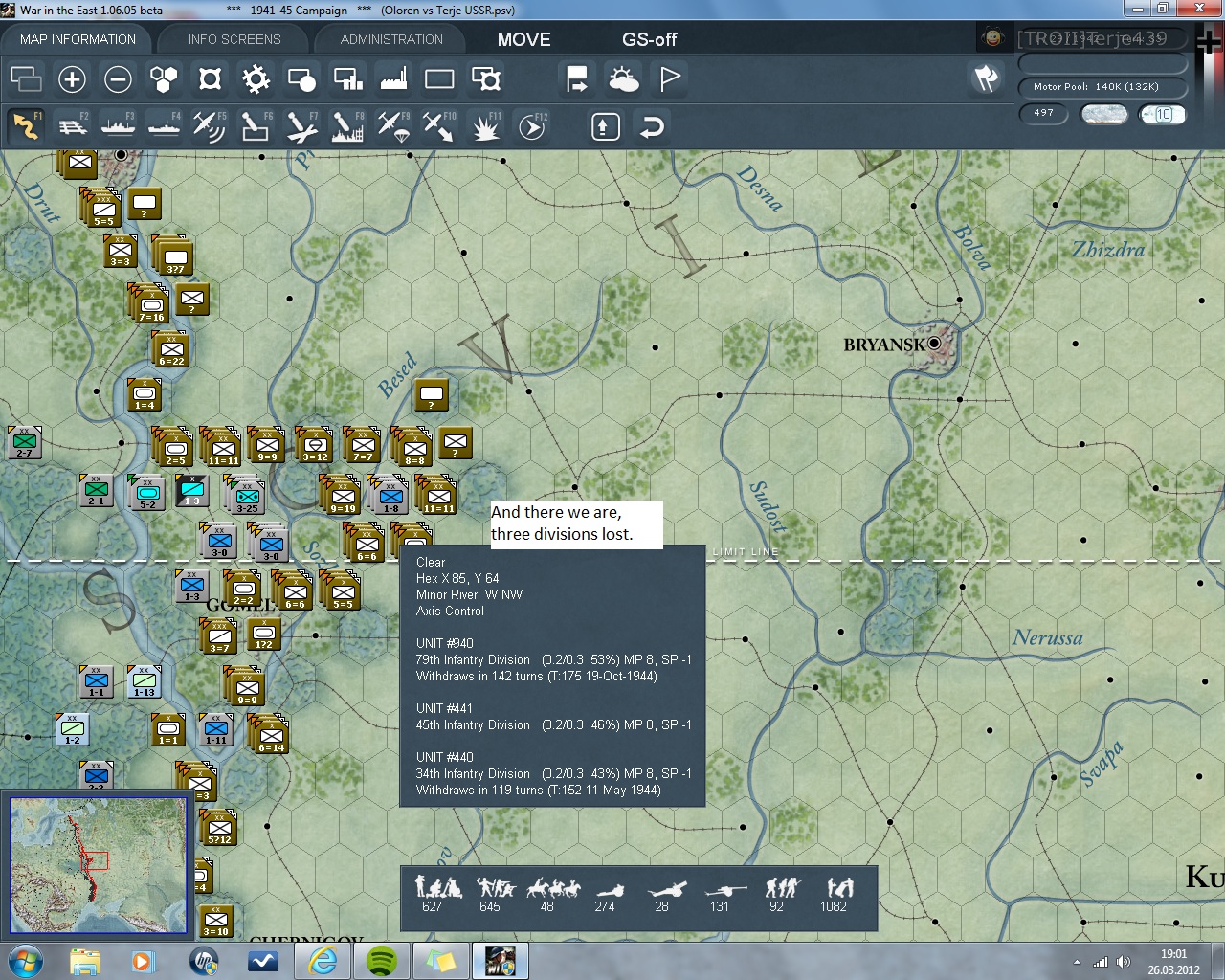
Task: Zoom out the map with minus icon
Action: coord(118,79)
